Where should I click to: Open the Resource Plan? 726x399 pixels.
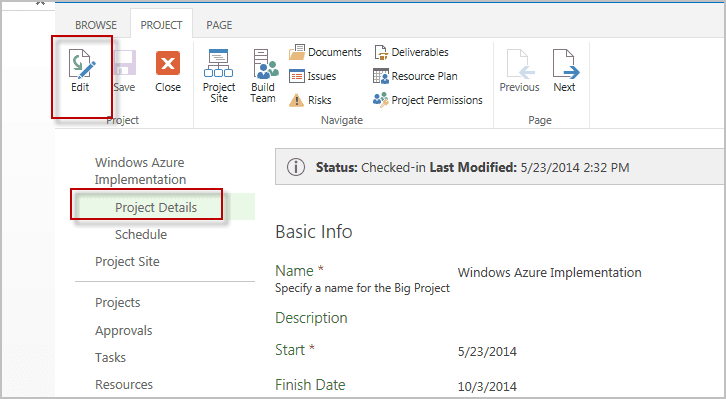tap(415, 76)
